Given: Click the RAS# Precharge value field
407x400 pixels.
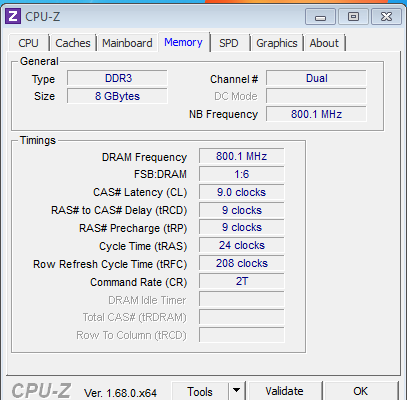Looking at the screenshot, I should 242,227.
